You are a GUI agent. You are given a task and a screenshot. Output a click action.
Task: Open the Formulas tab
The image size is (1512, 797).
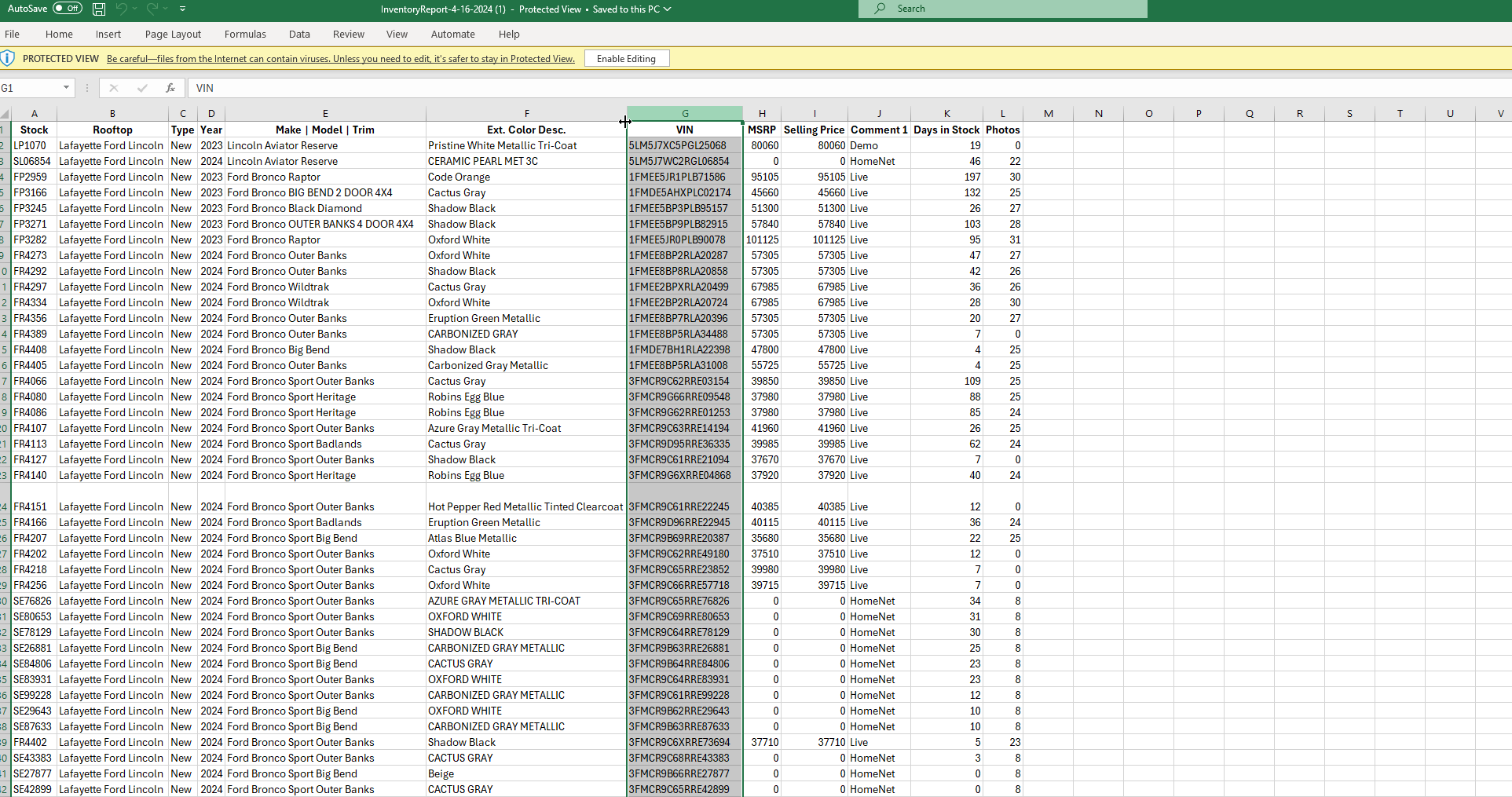click(245, 34)
